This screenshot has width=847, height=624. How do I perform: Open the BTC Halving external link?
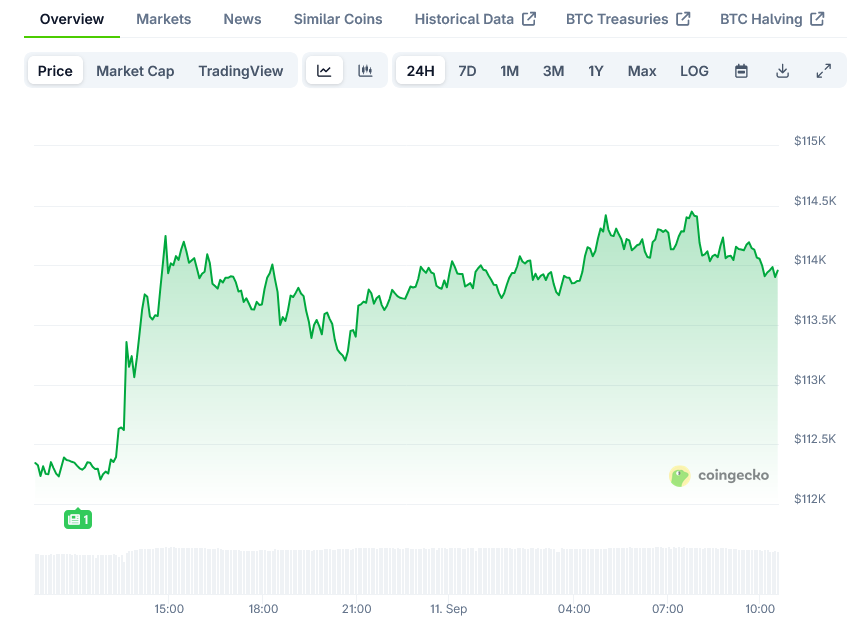[x=772, y=19]
